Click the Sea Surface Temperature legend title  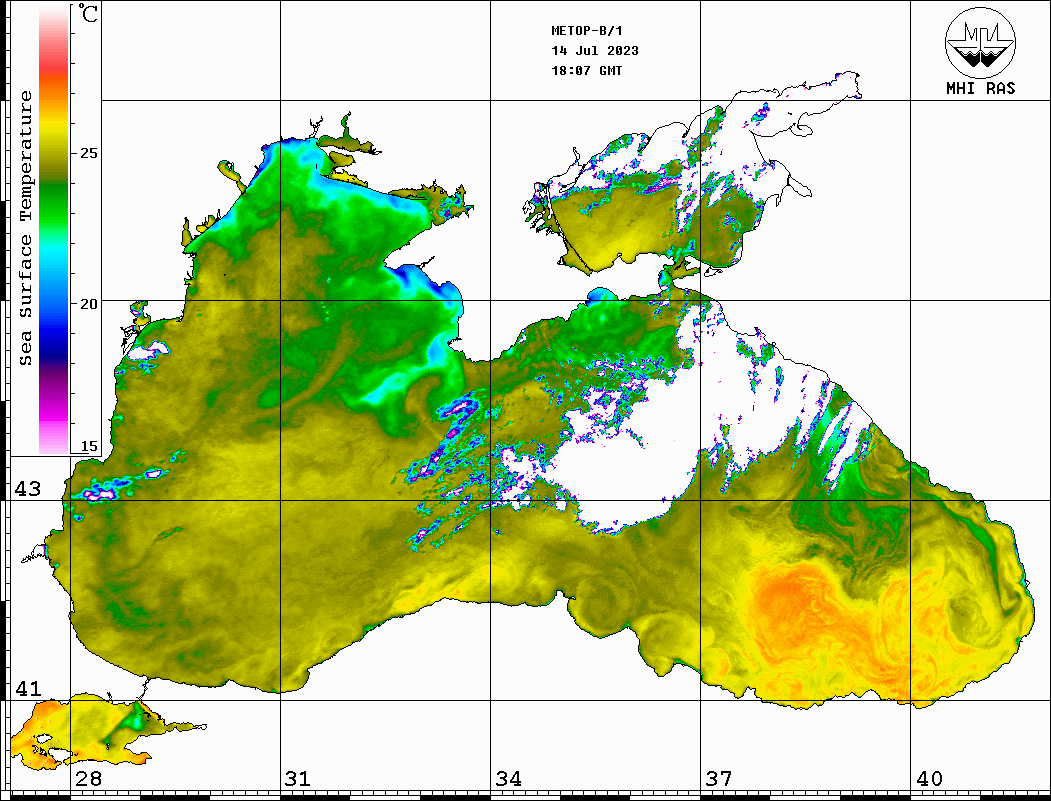click(x=25, y=228)
